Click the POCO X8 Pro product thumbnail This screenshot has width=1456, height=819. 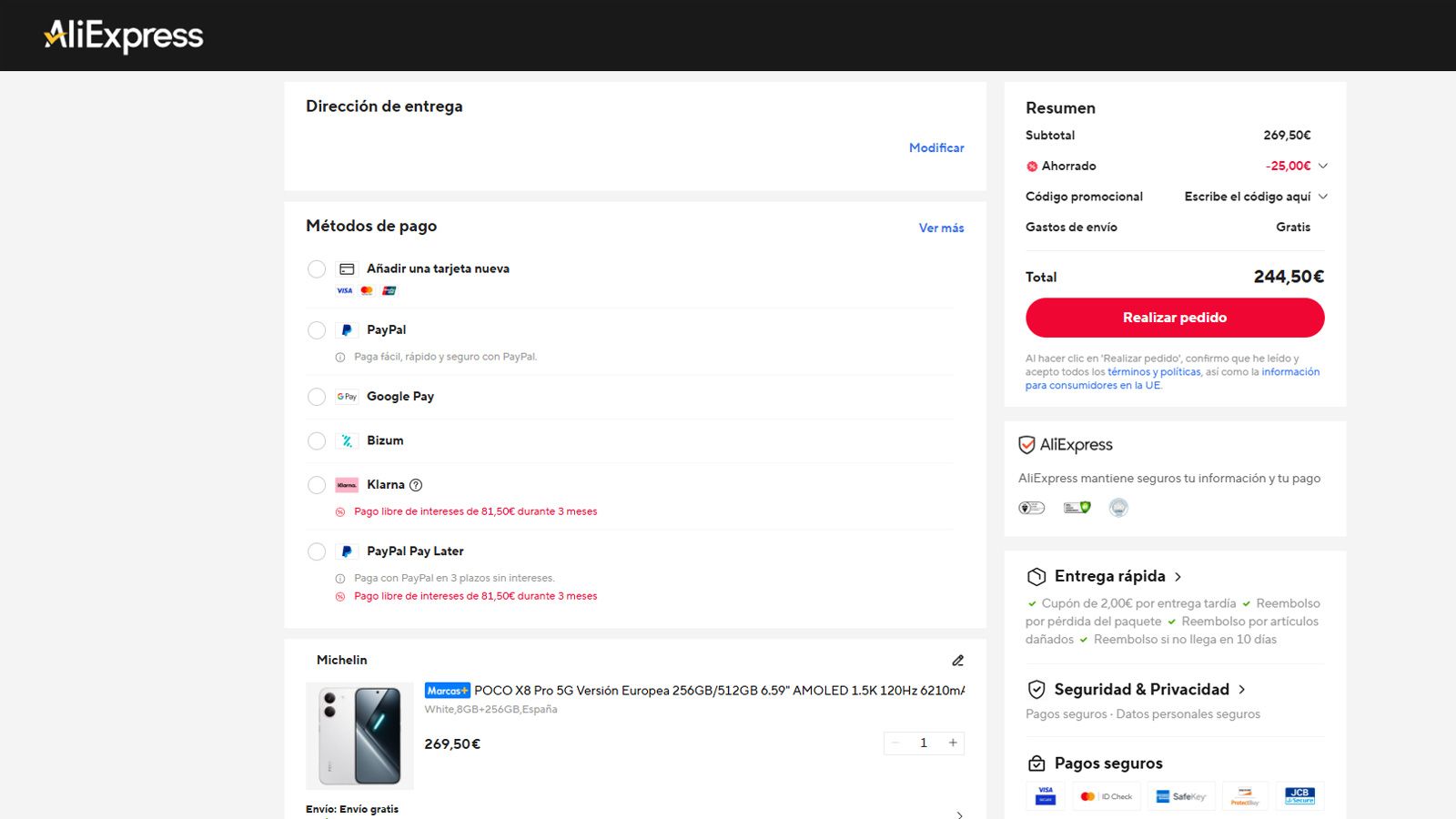tap(359, 736)
